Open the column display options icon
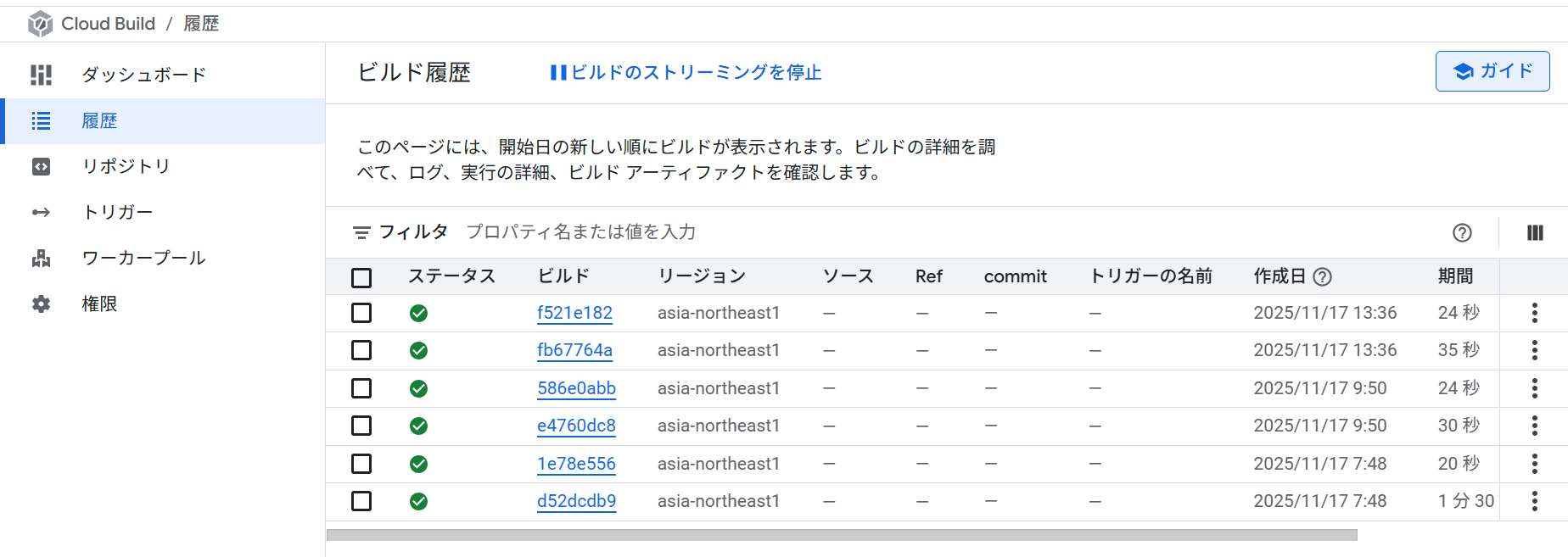 click(x=1535, y=232)
